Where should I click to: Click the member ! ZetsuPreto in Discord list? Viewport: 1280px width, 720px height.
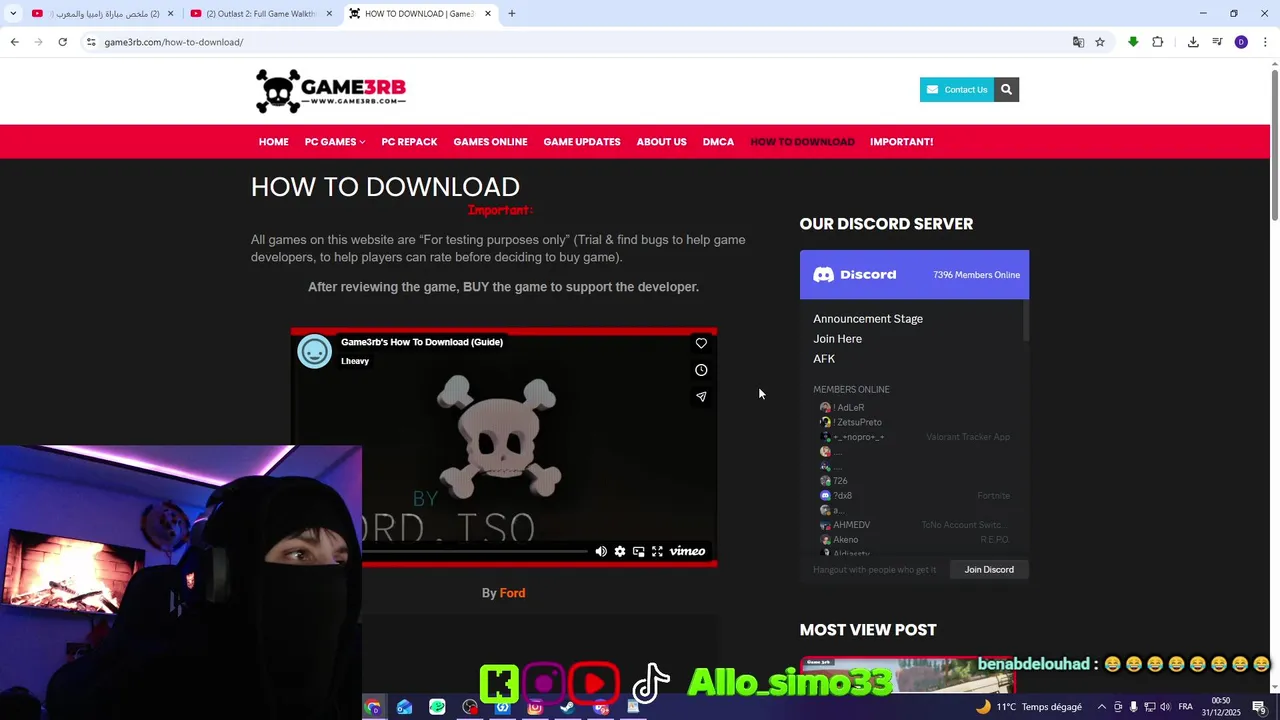[x=851, y=422]
